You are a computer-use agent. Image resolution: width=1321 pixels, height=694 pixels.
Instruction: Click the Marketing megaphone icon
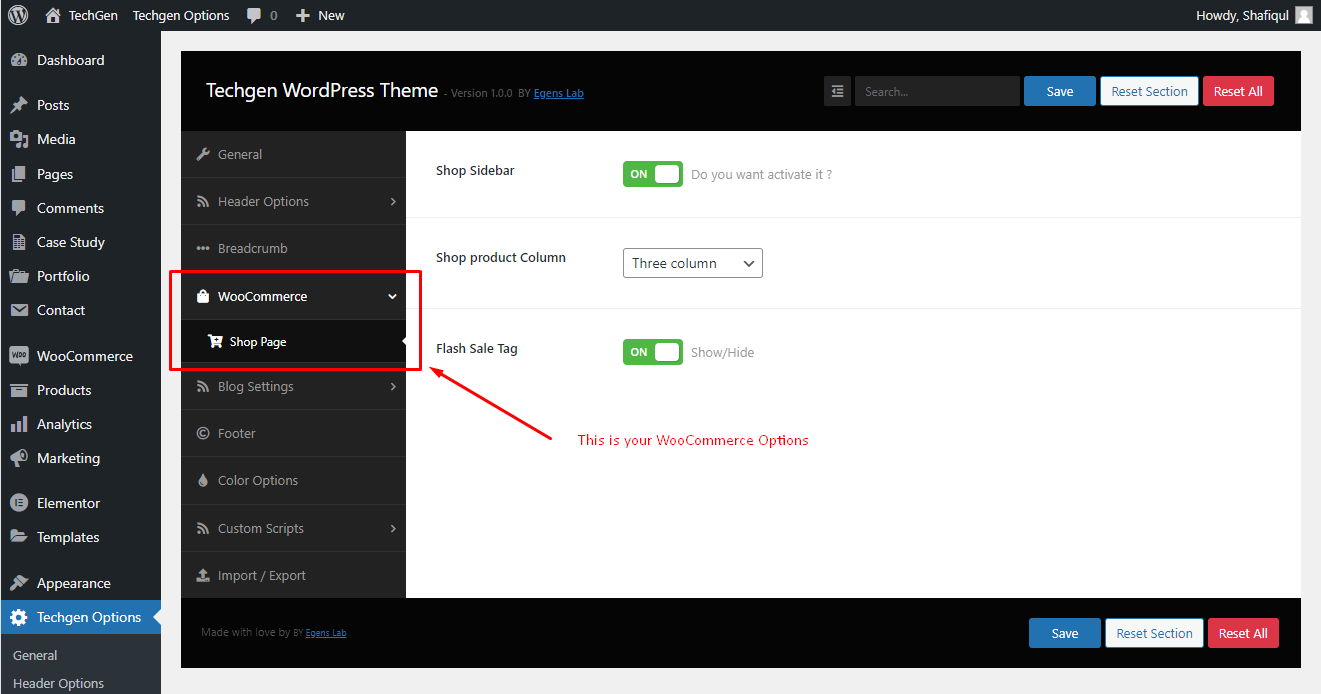click(19, 458)
